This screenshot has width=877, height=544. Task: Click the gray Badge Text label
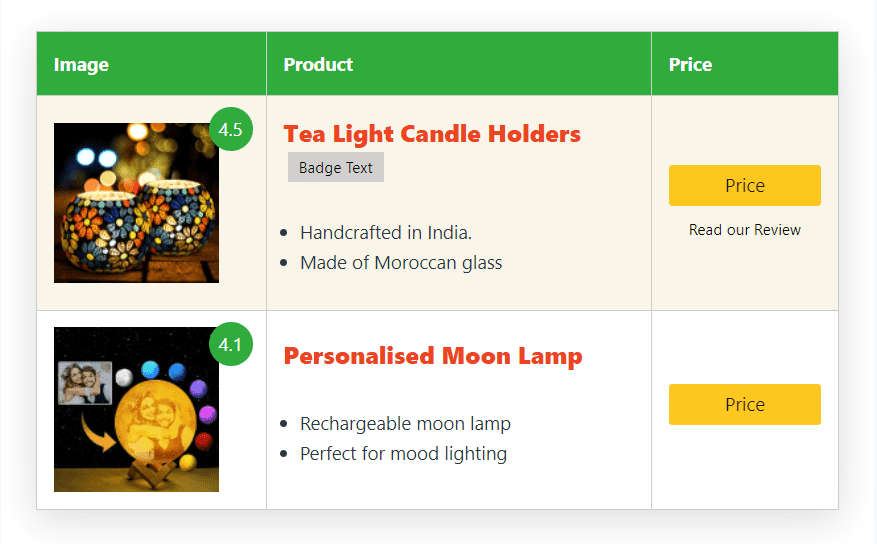click(336, 168)
